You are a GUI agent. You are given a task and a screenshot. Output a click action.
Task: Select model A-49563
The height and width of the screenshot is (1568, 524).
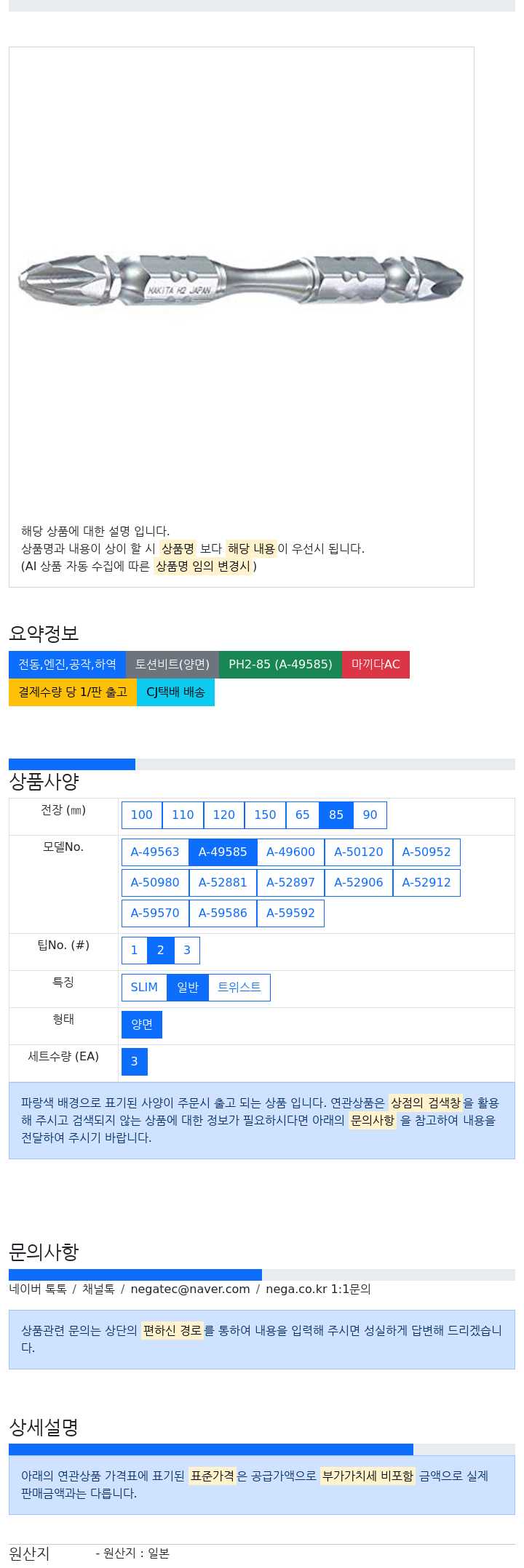(x=155, y=852)
